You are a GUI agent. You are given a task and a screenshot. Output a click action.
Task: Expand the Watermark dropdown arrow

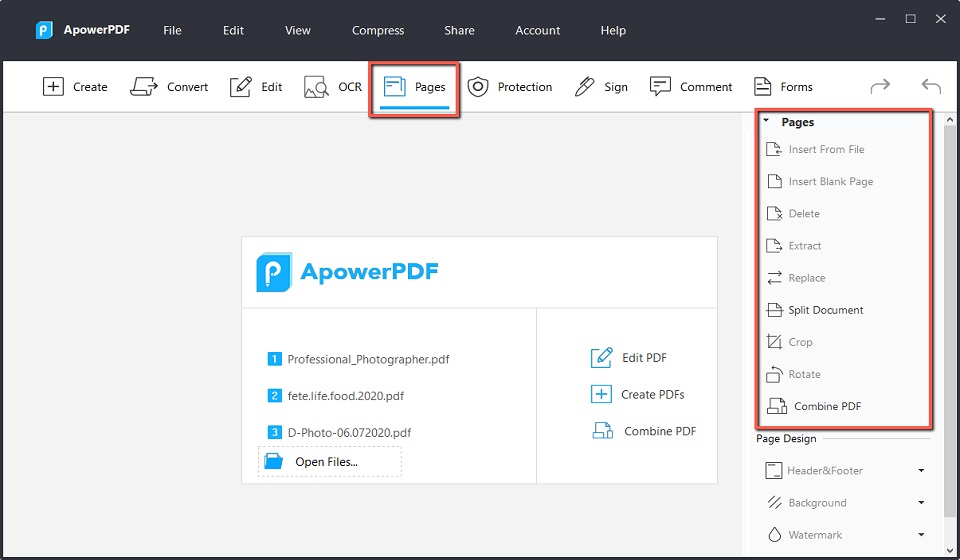[921, 535]
